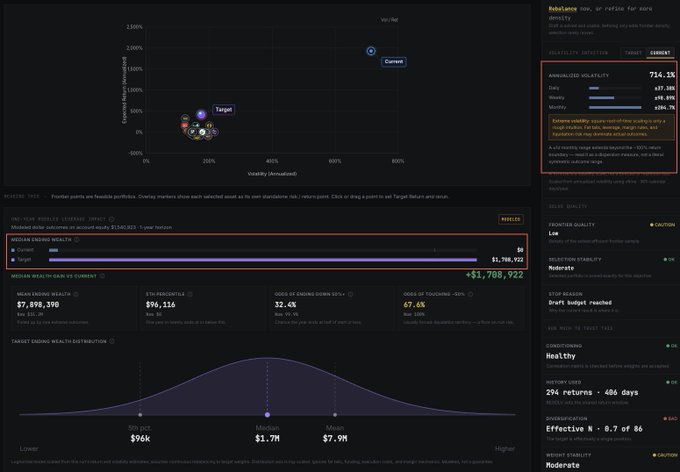Image resolution: width=680 pixels, height=472 pixels.
Task: Click the $1.7M median label under curve
Action: pyautogui.click(x=267, y=439)
